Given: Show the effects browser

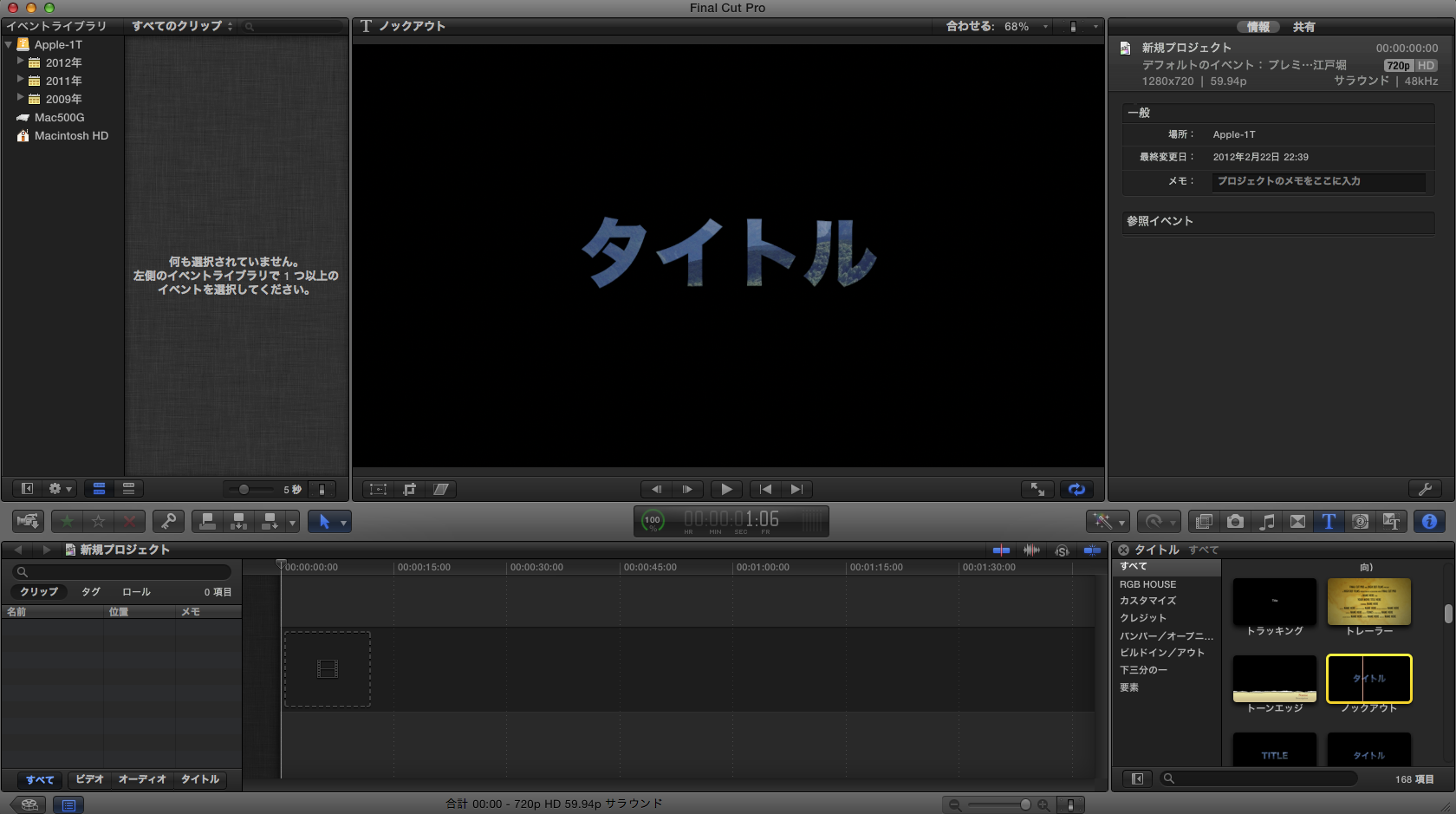Looking at the screenshot, I should (x=1204, y=521).
